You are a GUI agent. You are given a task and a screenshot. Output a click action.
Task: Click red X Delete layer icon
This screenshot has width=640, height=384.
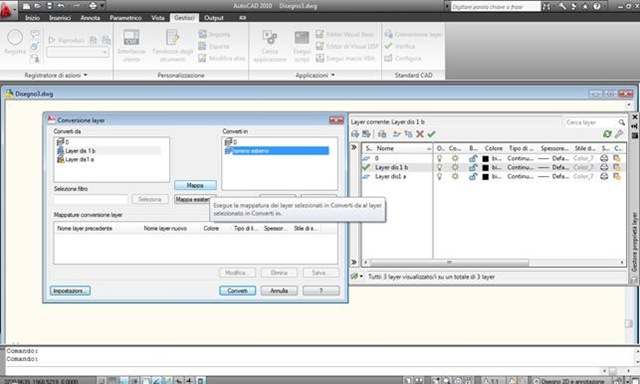coord(420,134)
